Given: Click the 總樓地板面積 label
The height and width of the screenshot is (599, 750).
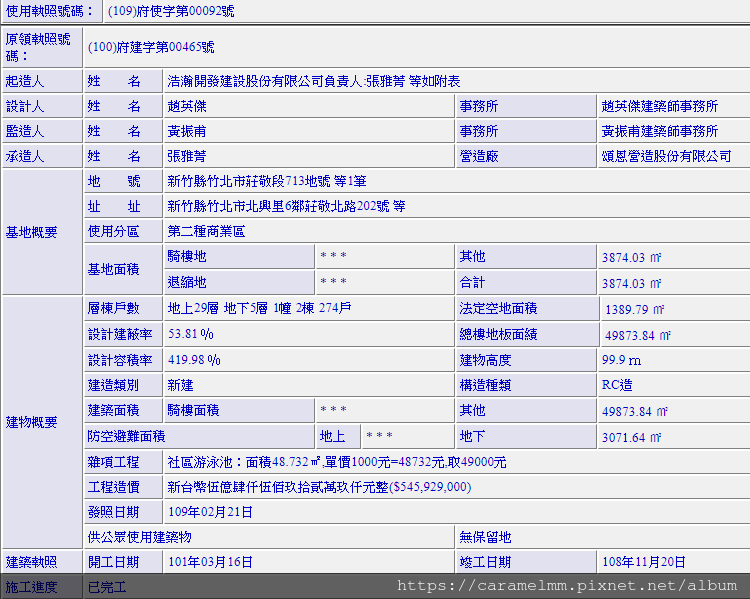Looking at the screenshot, I should click(x=498, y=334).
